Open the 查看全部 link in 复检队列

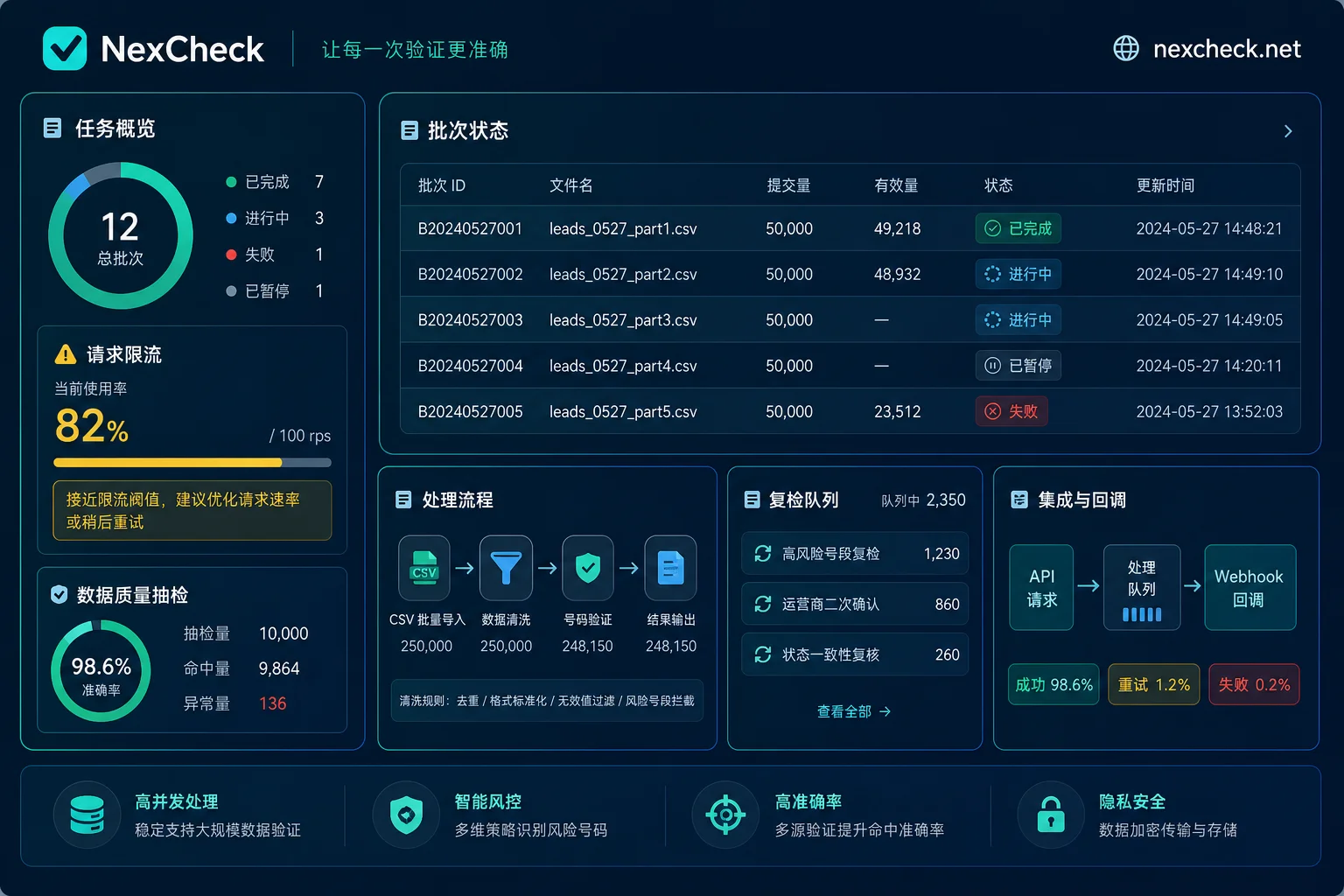coord(854,711)
